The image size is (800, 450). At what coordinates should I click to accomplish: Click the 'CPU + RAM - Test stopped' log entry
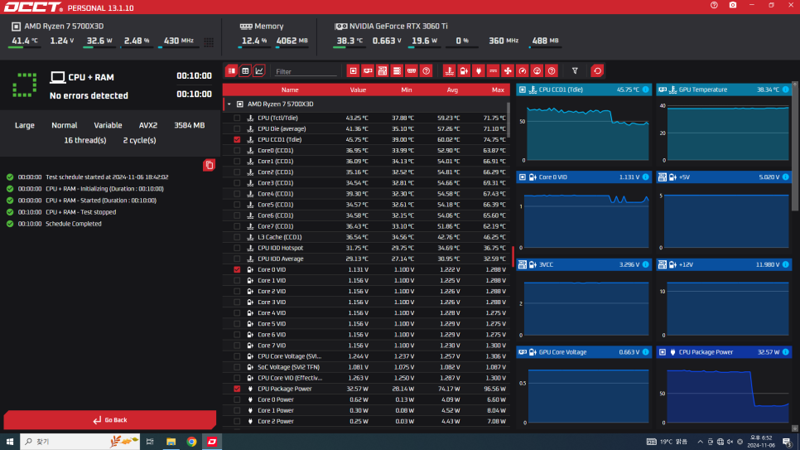point(81,212)
